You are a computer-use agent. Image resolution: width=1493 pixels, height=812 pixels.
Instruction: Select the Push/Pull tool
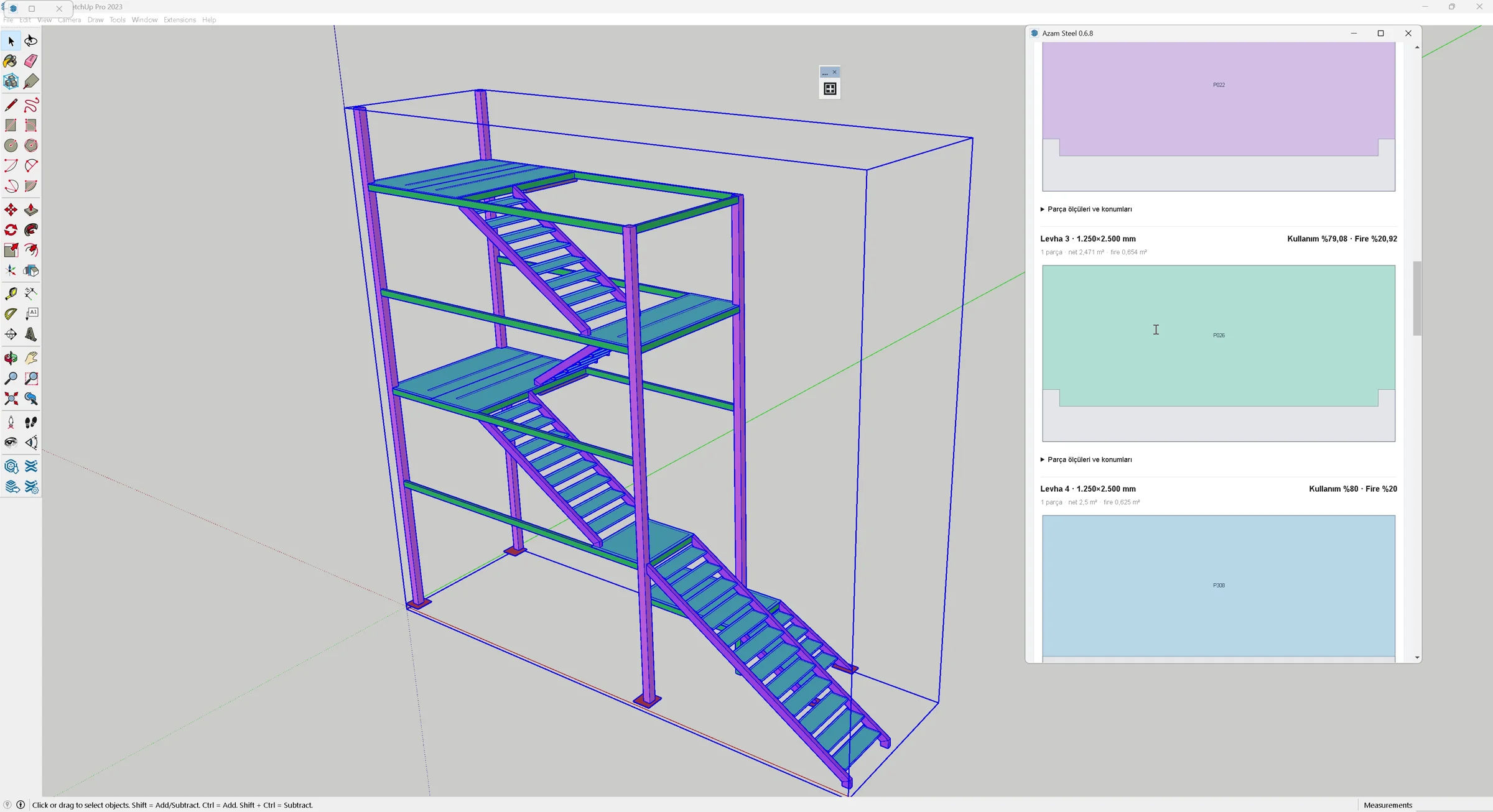coord(31,210)
